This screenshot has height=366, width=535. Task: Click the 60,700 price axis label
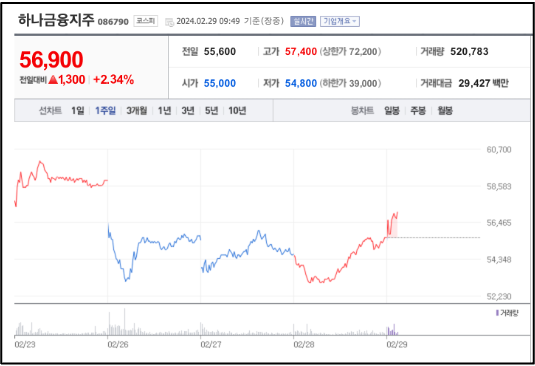click(499, 149)
